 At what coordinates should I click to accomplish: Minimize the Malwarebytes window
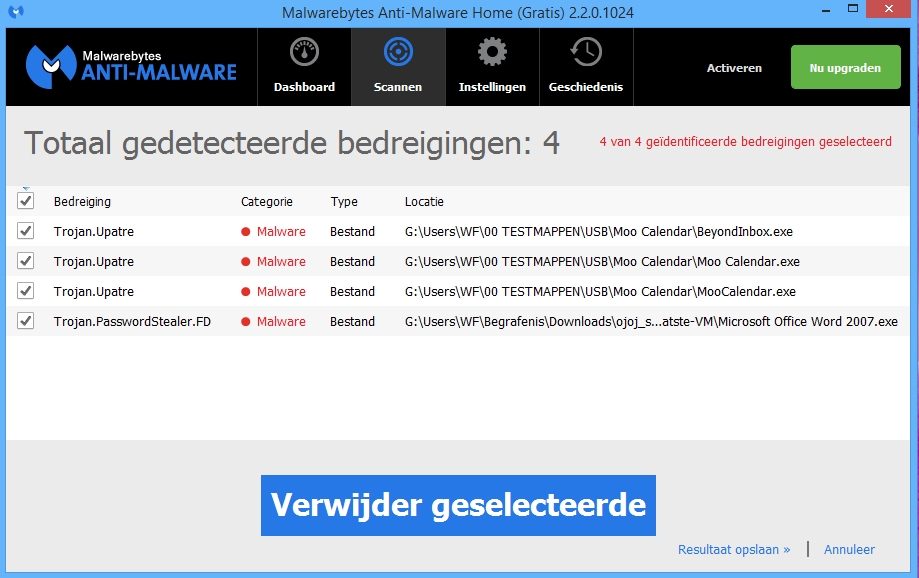coord(826,10)
